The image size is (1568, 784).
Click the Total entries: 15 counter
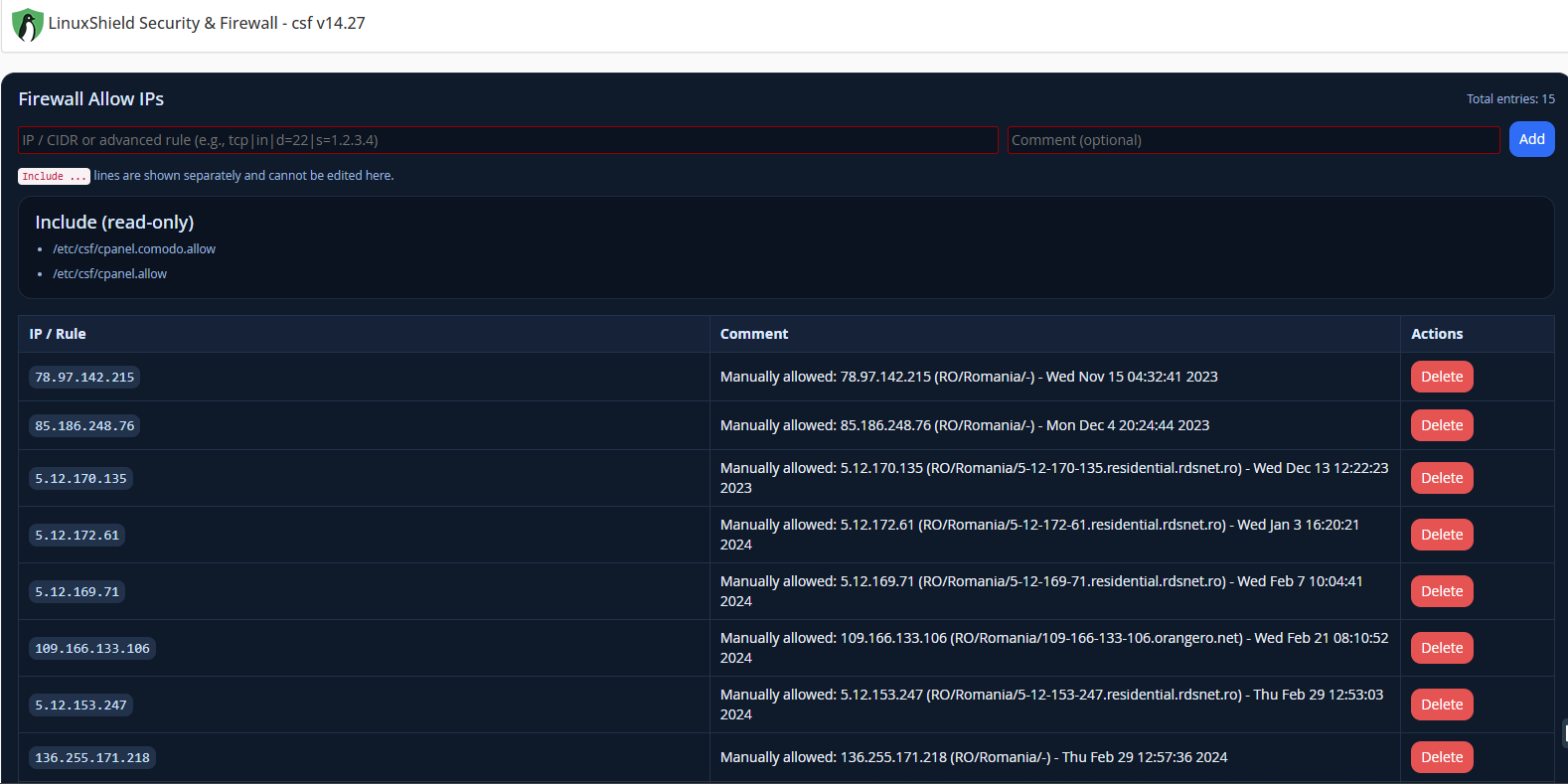(1510, 99)
